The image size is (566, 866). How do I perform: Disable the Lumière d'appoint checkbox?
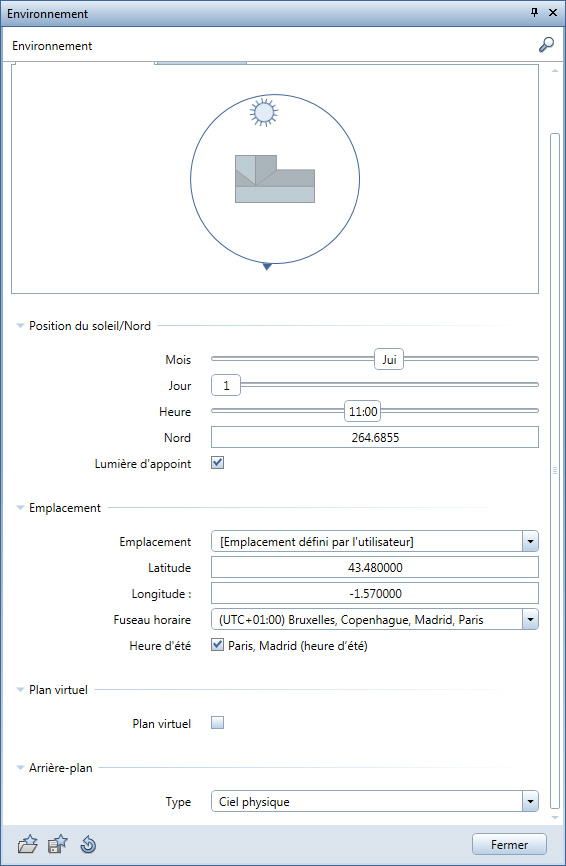coord(218,463)
